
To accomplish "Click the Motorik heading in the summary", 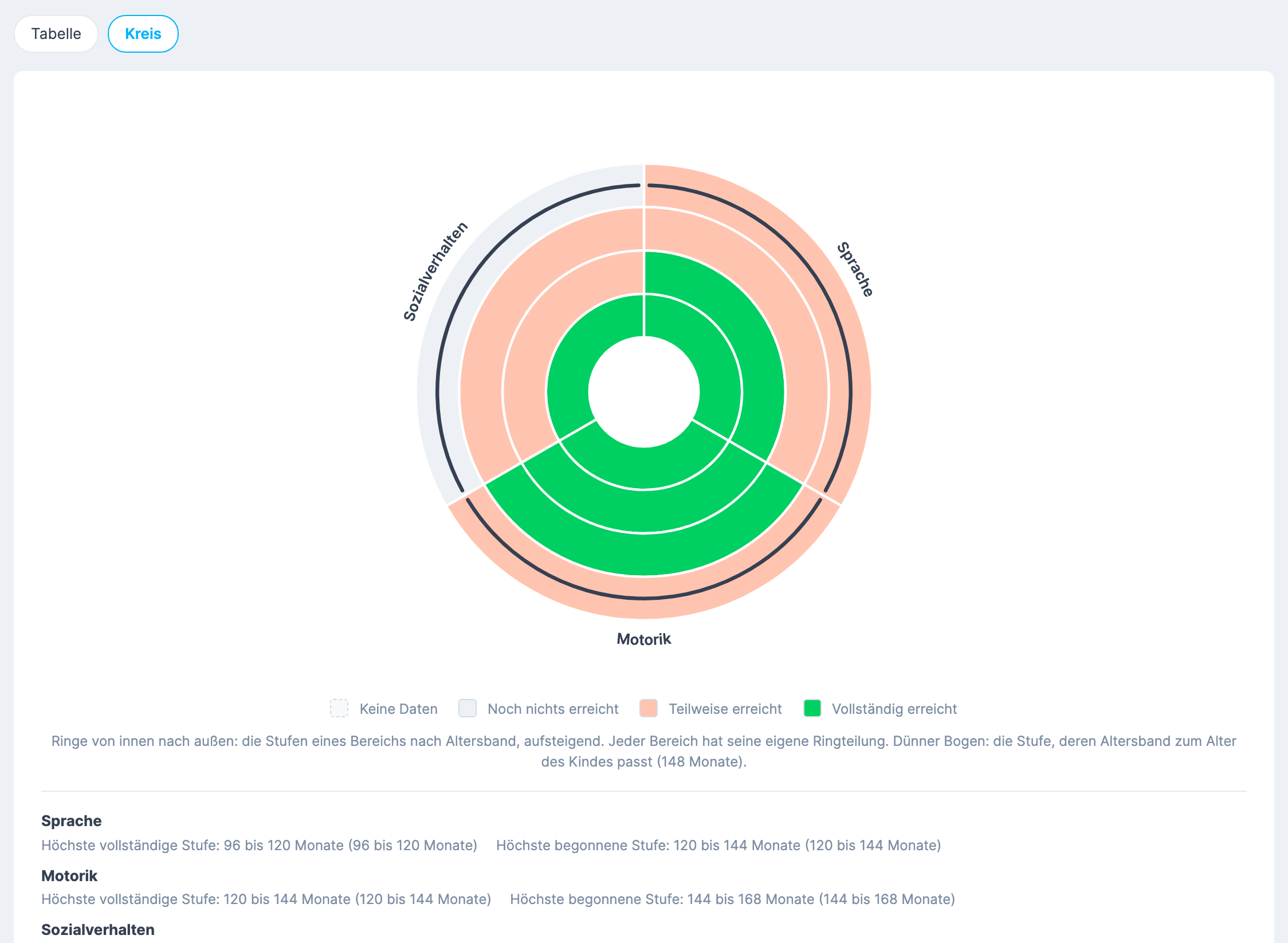I will [x=69, y=876].
